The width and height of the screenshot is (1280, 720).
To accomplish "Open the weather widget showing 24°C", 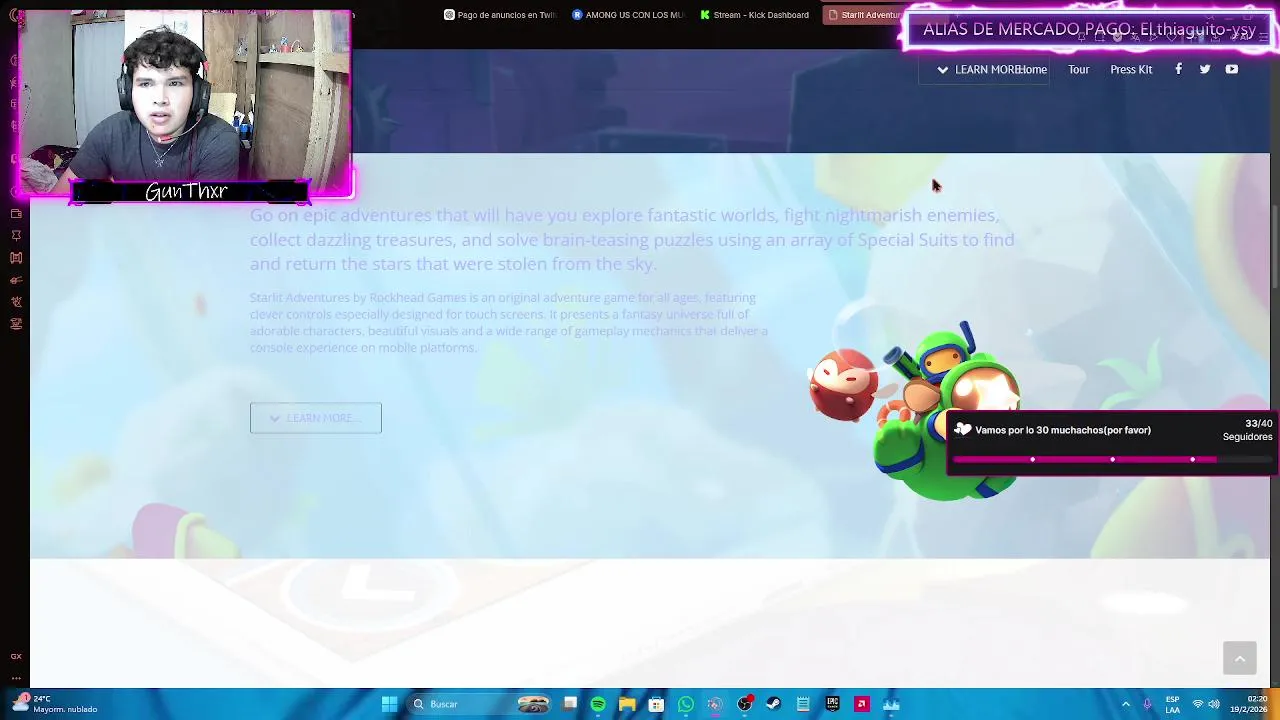I will click(x=55, y=704).
